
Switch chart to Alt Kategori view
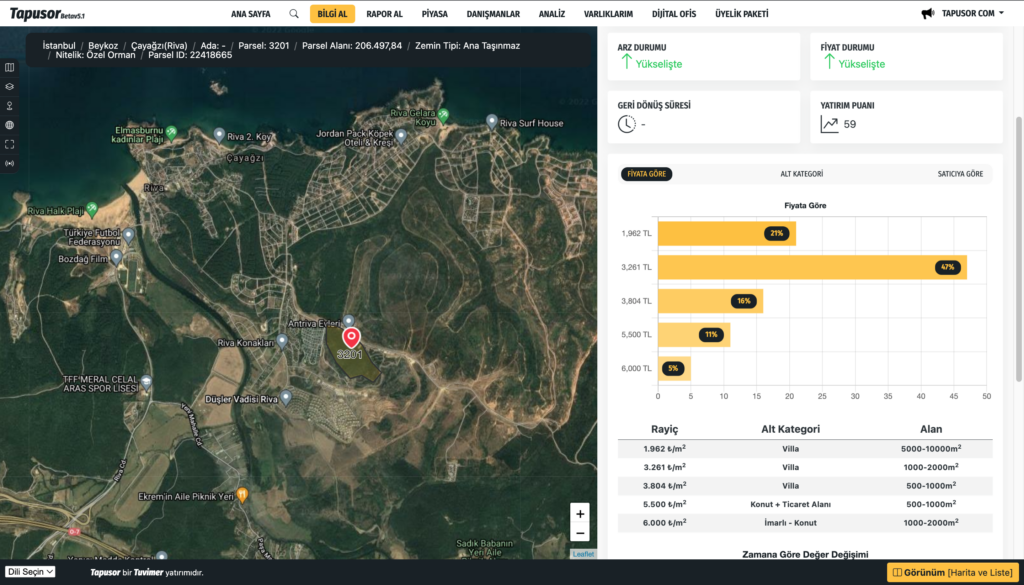click(801, 174)
